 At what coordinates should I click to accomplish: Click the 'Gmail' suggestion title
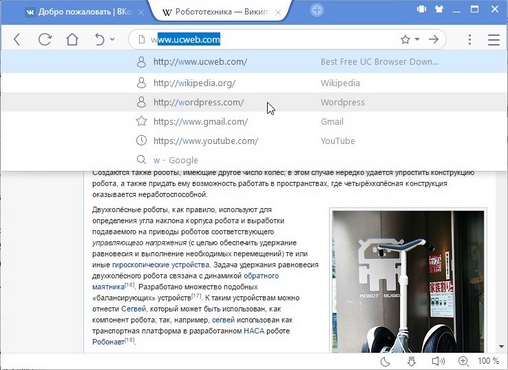click(332, 122)
